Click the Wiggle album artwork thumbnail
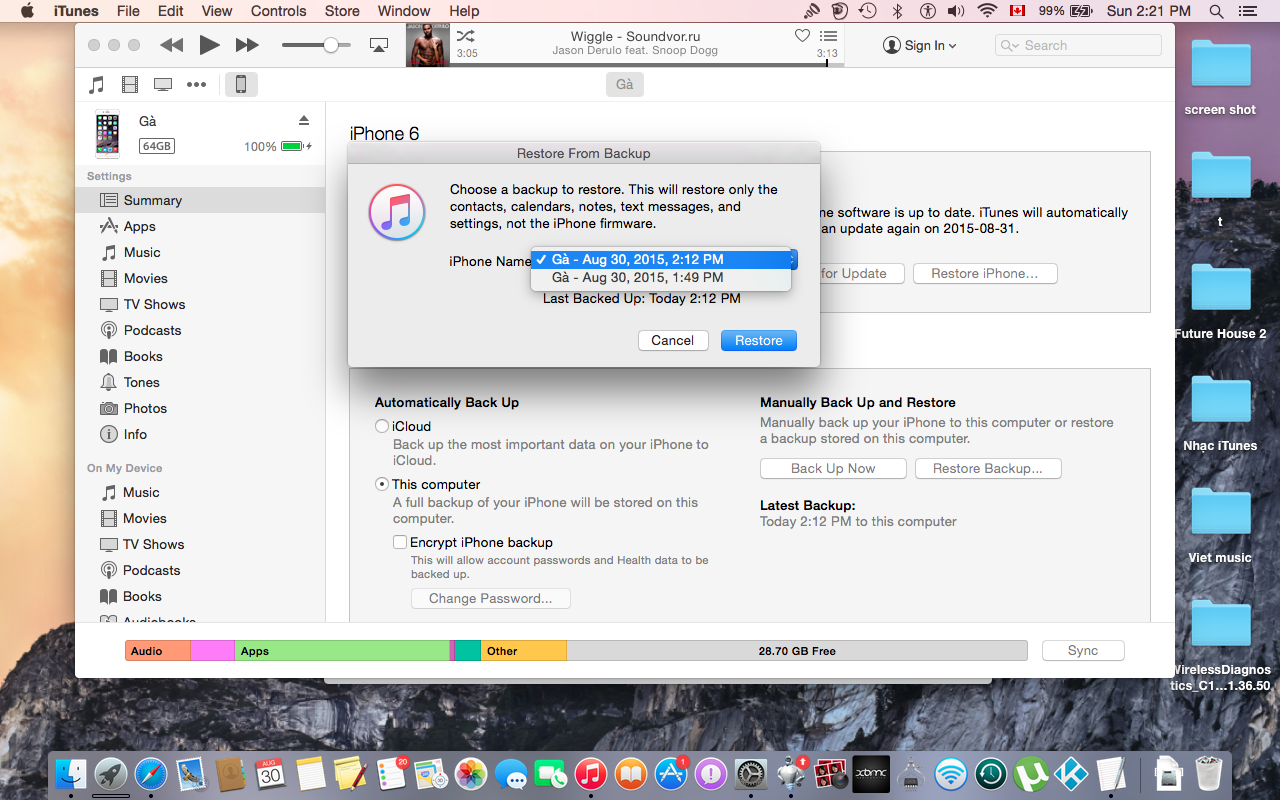The width and height of the screenshot is (1280, 800). 428,45
